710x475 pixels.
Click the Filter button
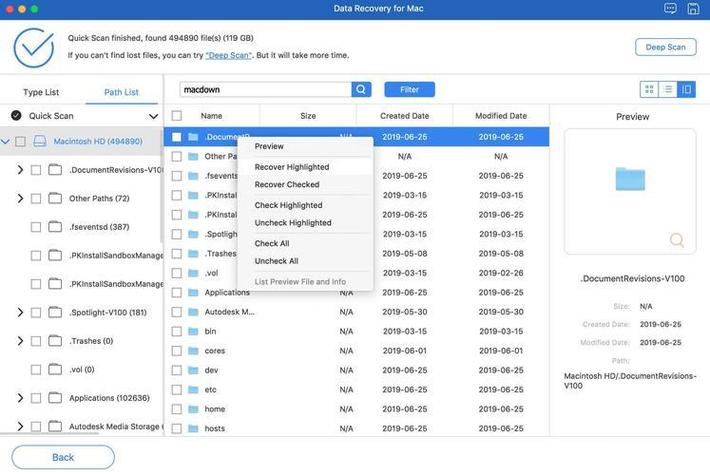click(409, 90)
